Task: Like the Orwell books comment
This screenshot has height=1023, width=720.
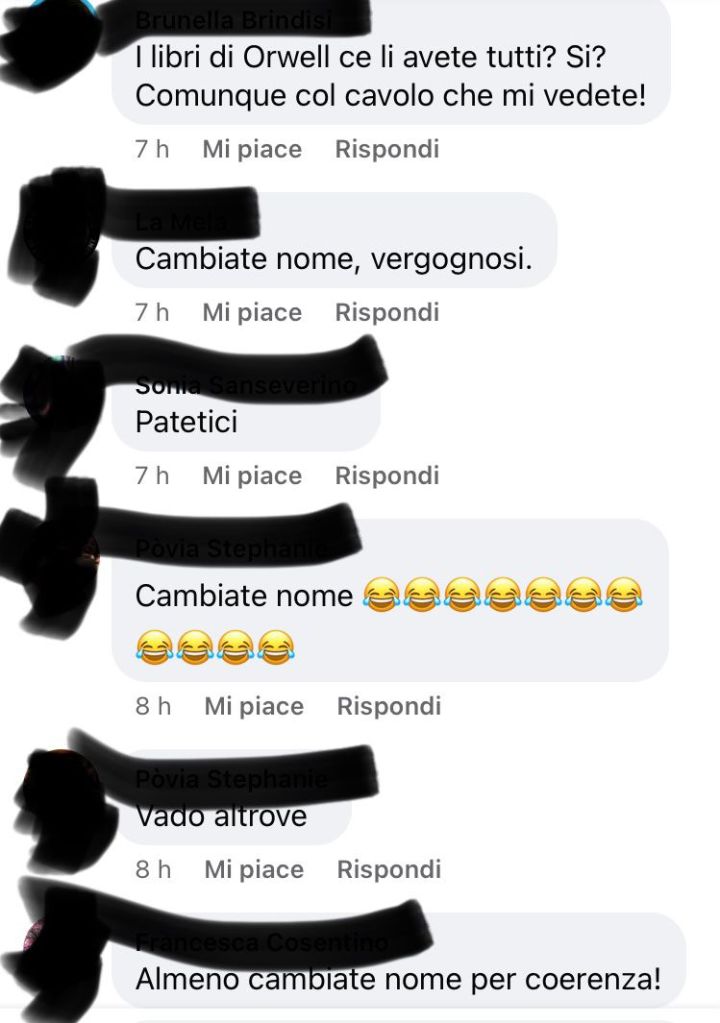Action: (x=252, y=149)
